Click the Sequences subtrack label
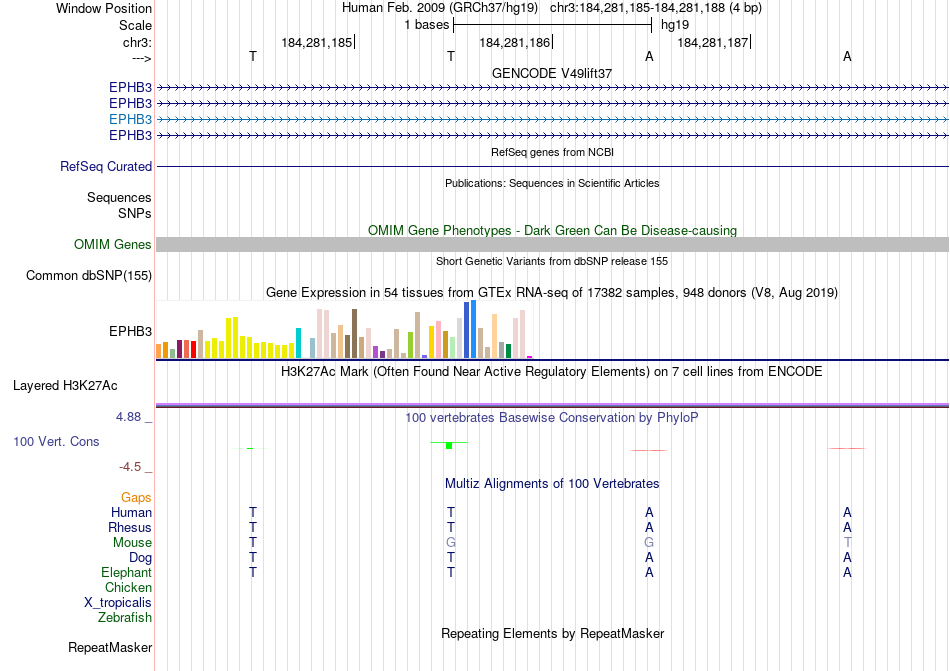The image size is (950, 671). 119,197
